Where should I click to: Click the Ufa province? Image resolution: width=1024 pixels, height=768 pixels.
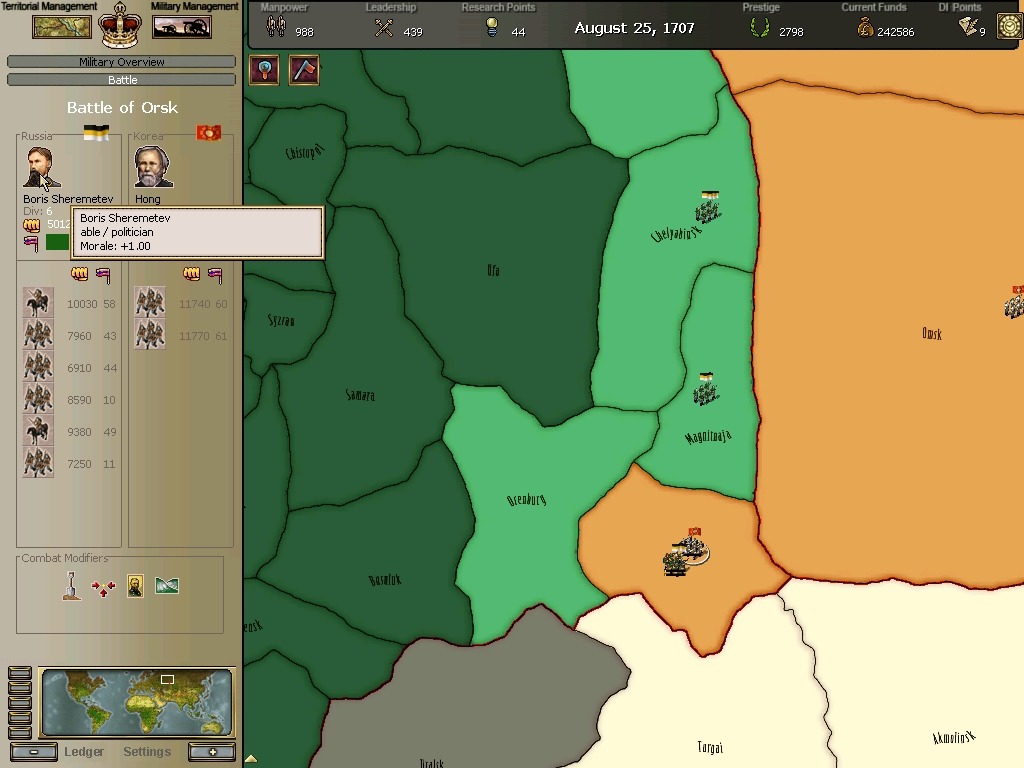494,270
